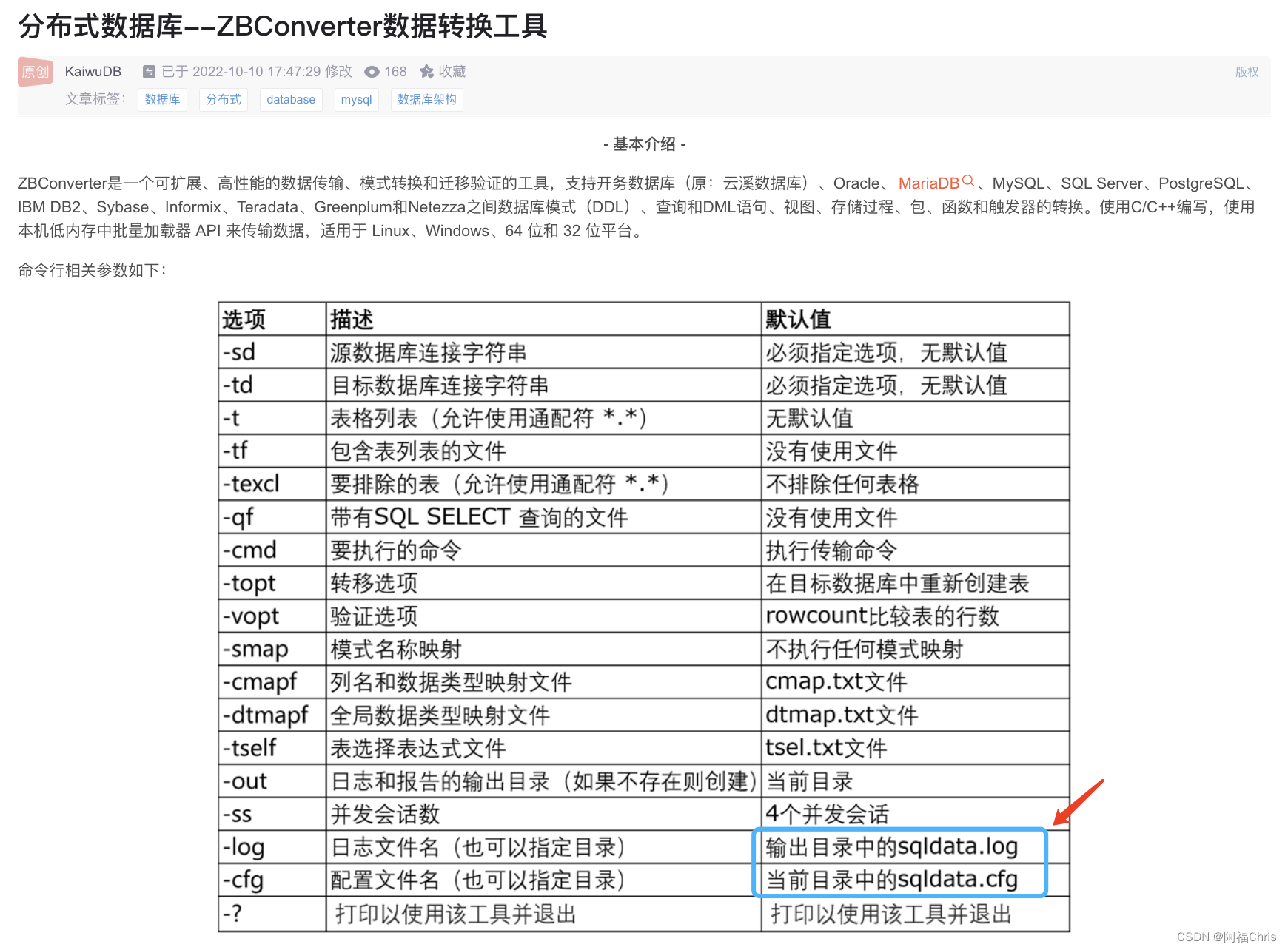
Task: Open the 版权 copyright link
Action: 1247,72
